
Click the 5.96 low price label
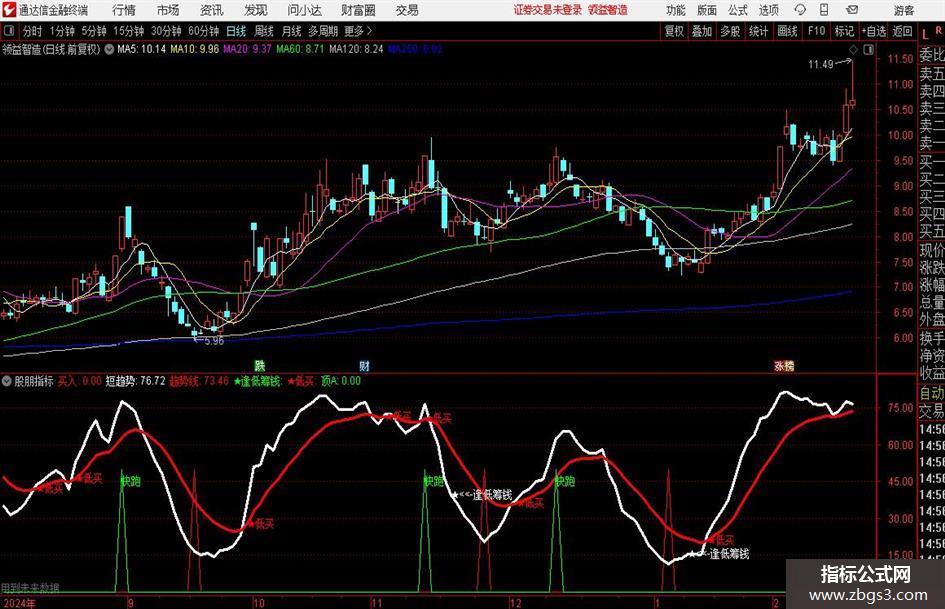tap(214, 341)
